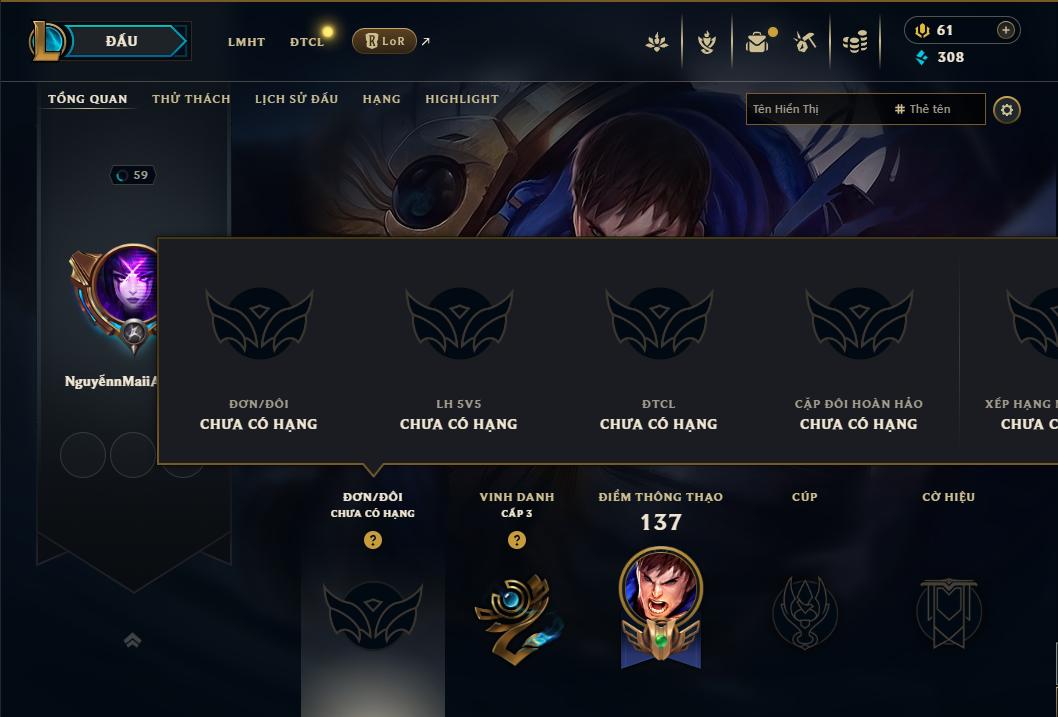
Task: Collapse the profile banner with chevron arrow
Action: pyautogui.click(x=132, y=640)
